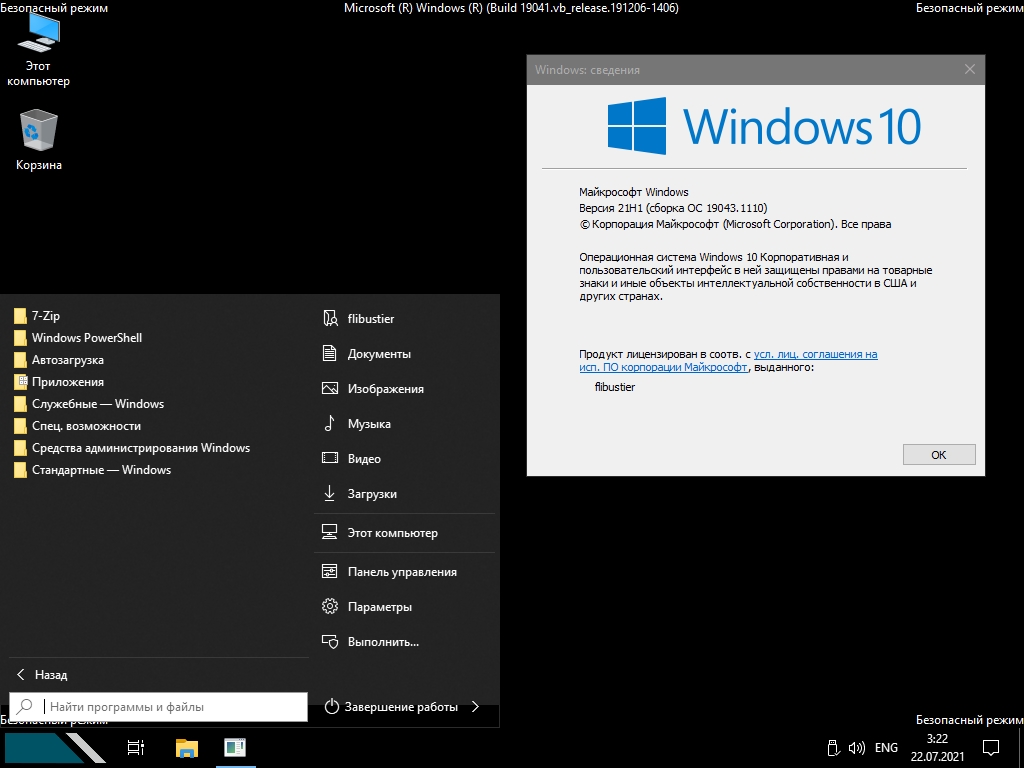This screenshot has width=1024, height=768.
Task: Open the shutdown options arrow
Action: click(x=475, y=707)
